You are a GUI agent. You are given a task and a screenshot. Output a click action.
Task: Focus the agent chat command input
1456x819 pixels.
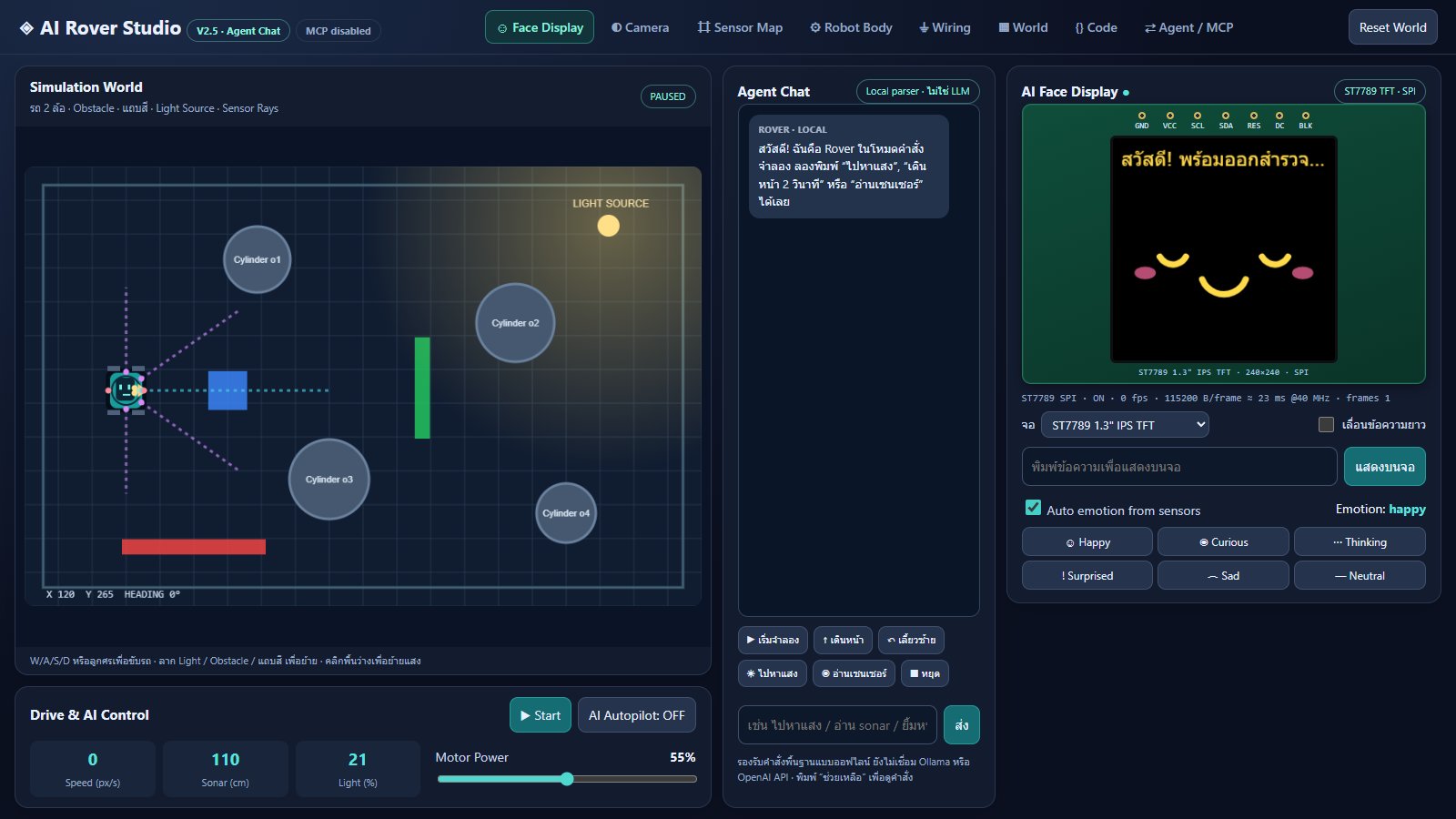tap(837, 725)
